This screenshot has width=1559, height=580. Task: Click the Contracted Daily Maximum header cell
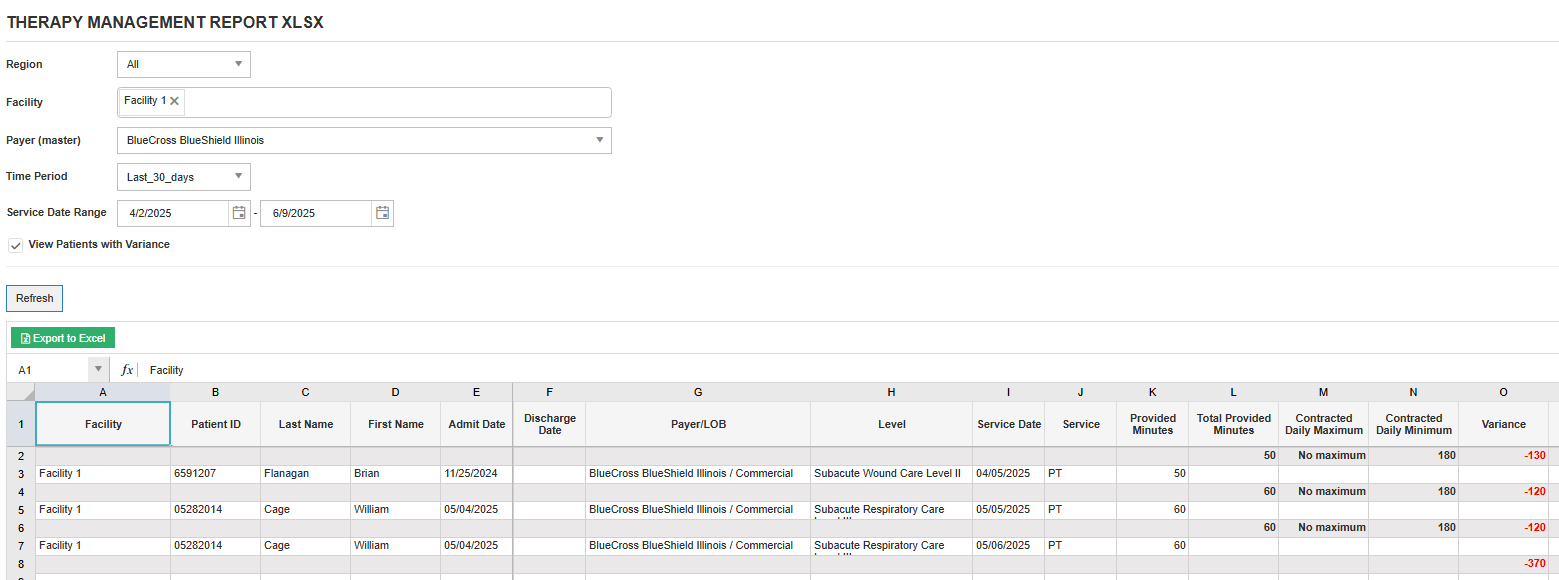(x=1323, y=424)
